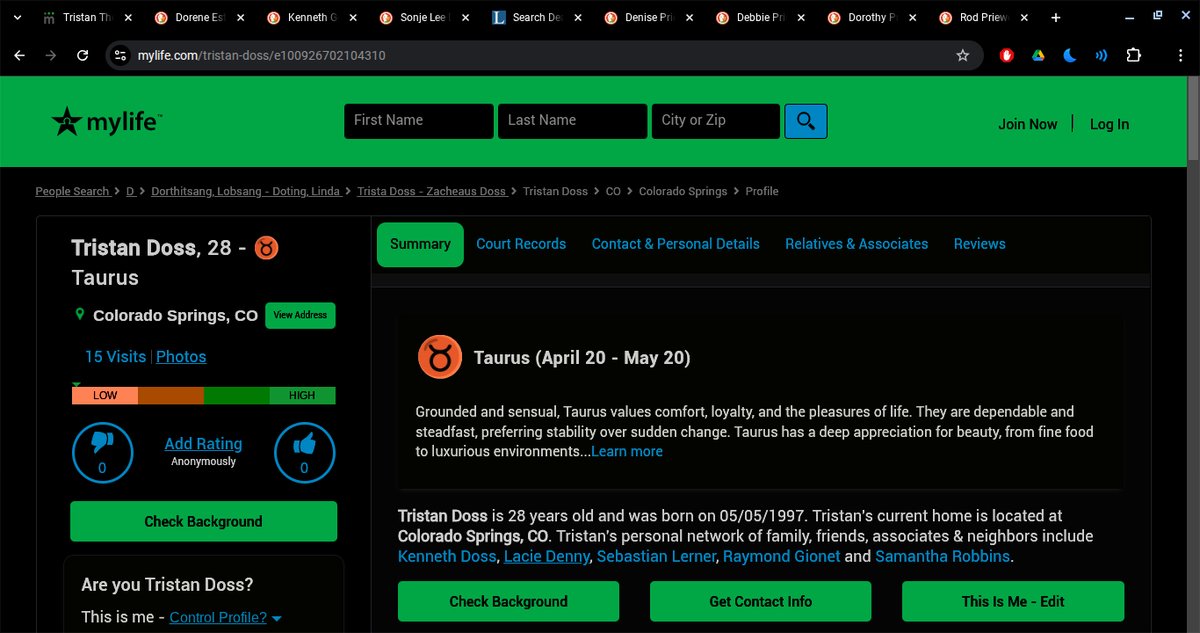Open the Sebastian Lerner profile link
Viewport: 1200px width, 633px height.
click(x=657, y=557)
